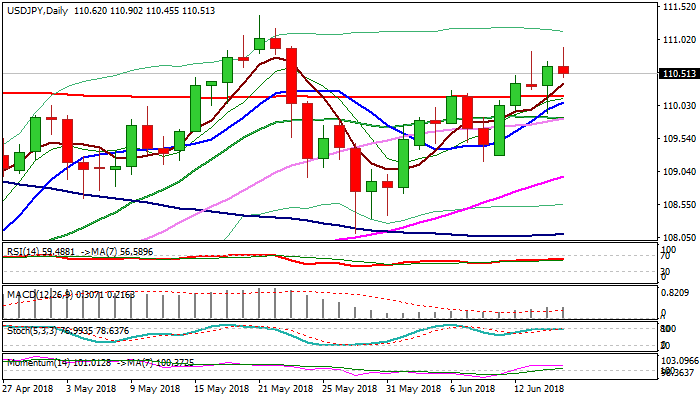
Task: Select the 109.040 price axis label
Action: point(678,171)
